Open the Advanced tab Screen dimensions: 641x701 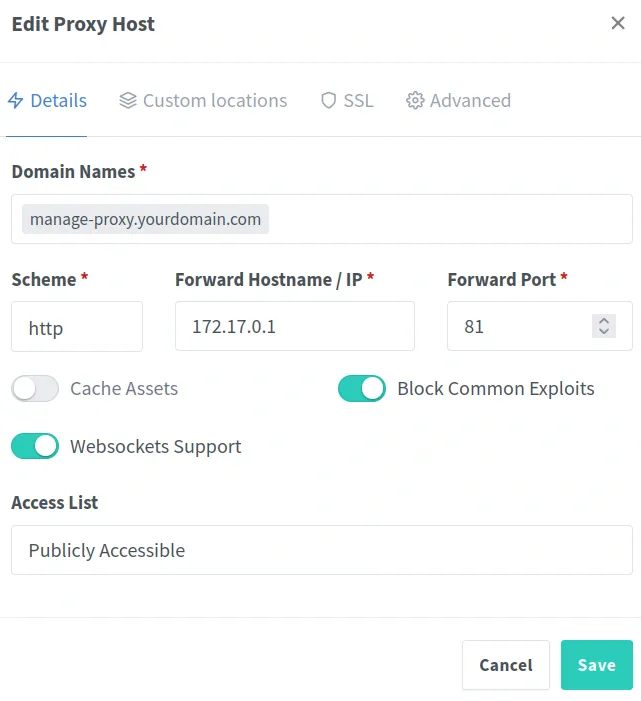pos(458,101)
